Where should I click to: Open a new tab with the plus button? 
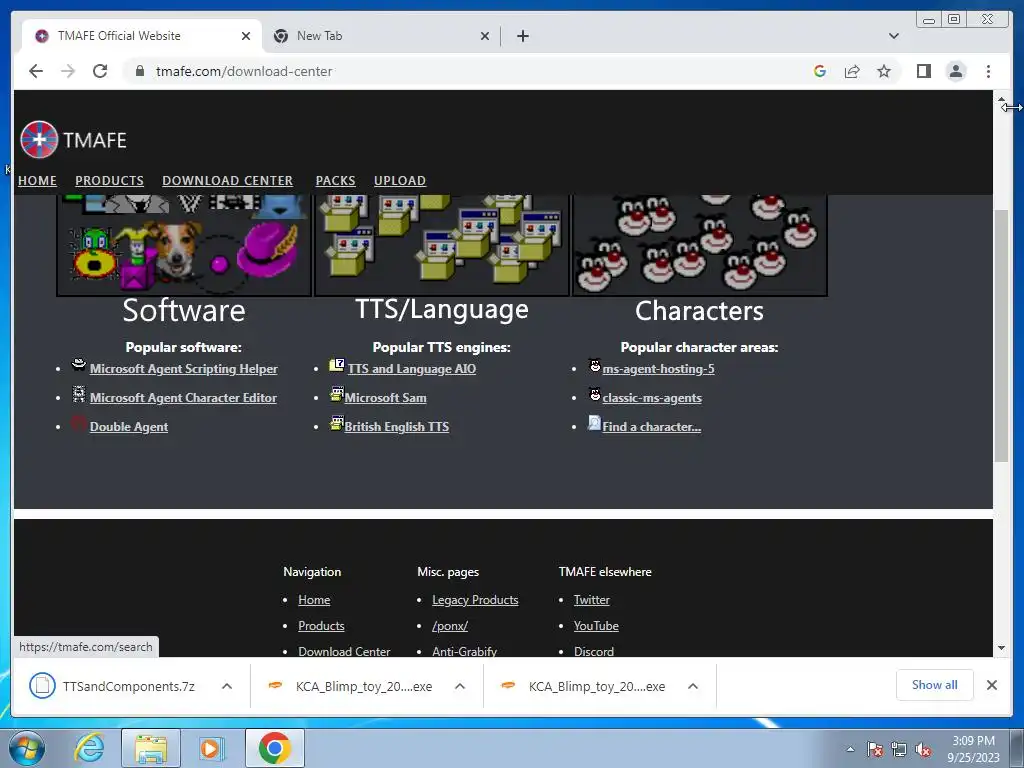click(x=522, y=36)
